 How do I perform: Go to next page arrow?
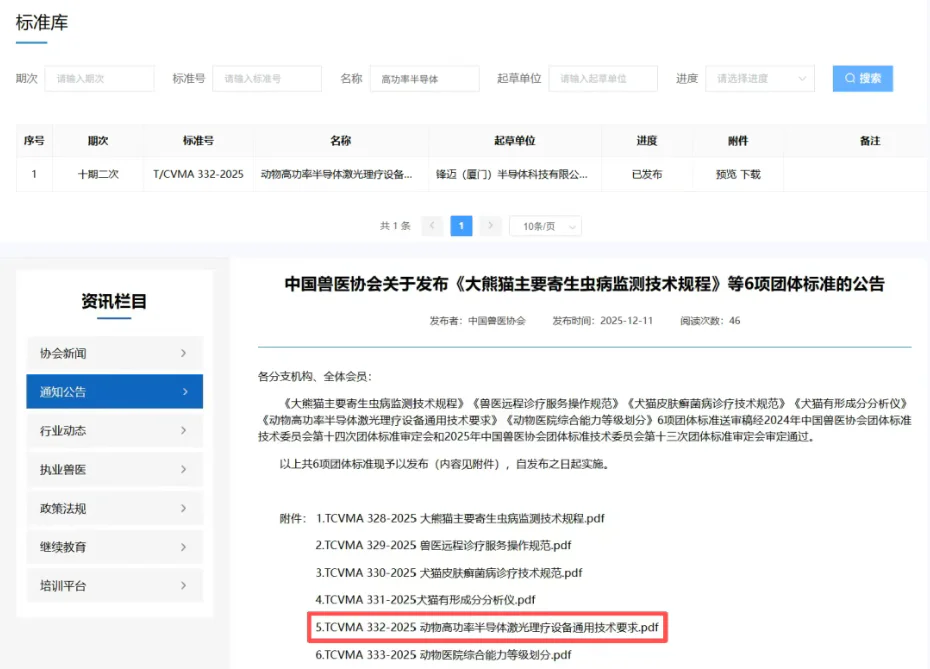pos(491,226)
